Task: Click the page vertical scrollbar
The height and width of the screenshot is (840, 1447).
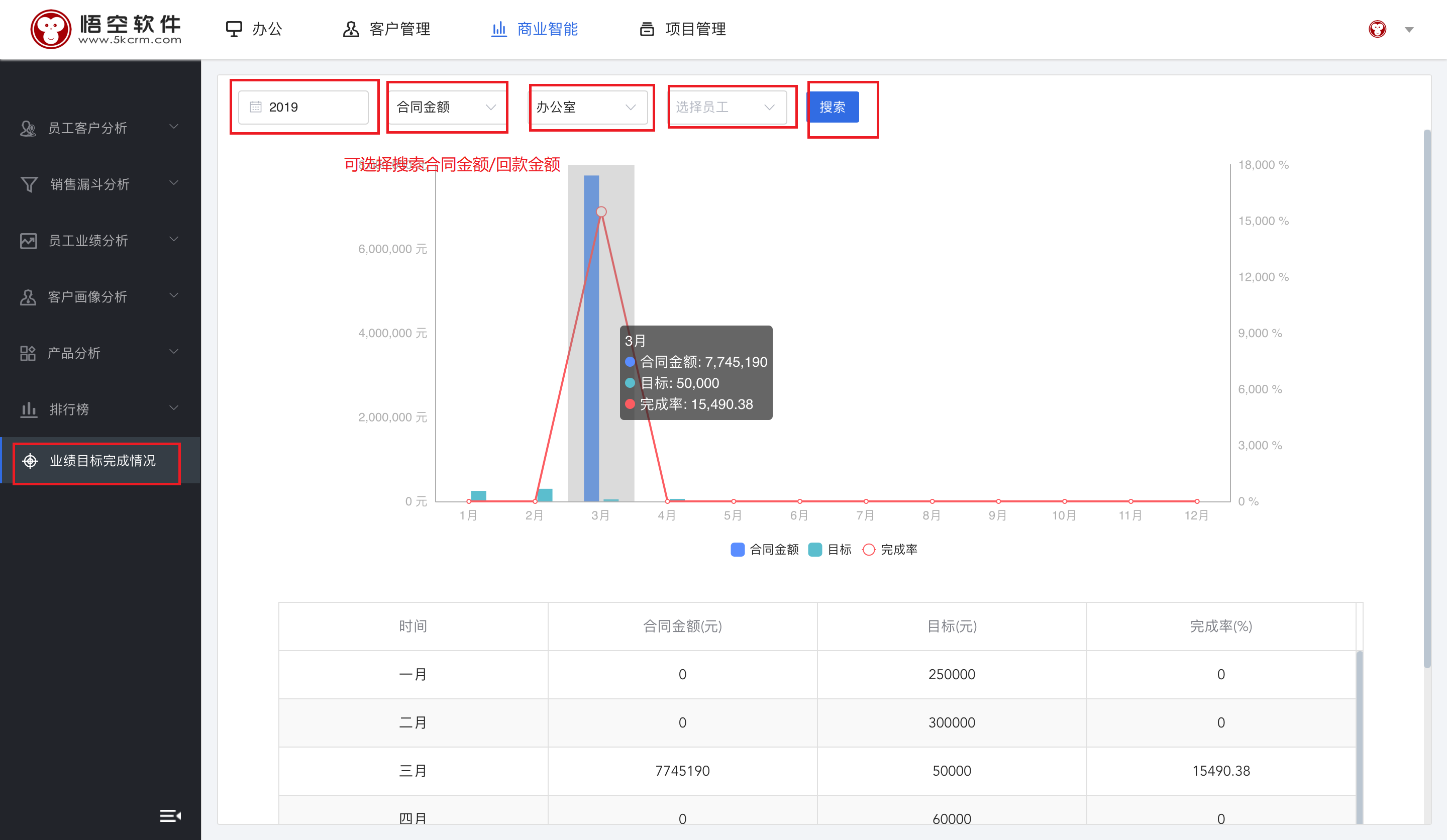Action: point(1426,399)
